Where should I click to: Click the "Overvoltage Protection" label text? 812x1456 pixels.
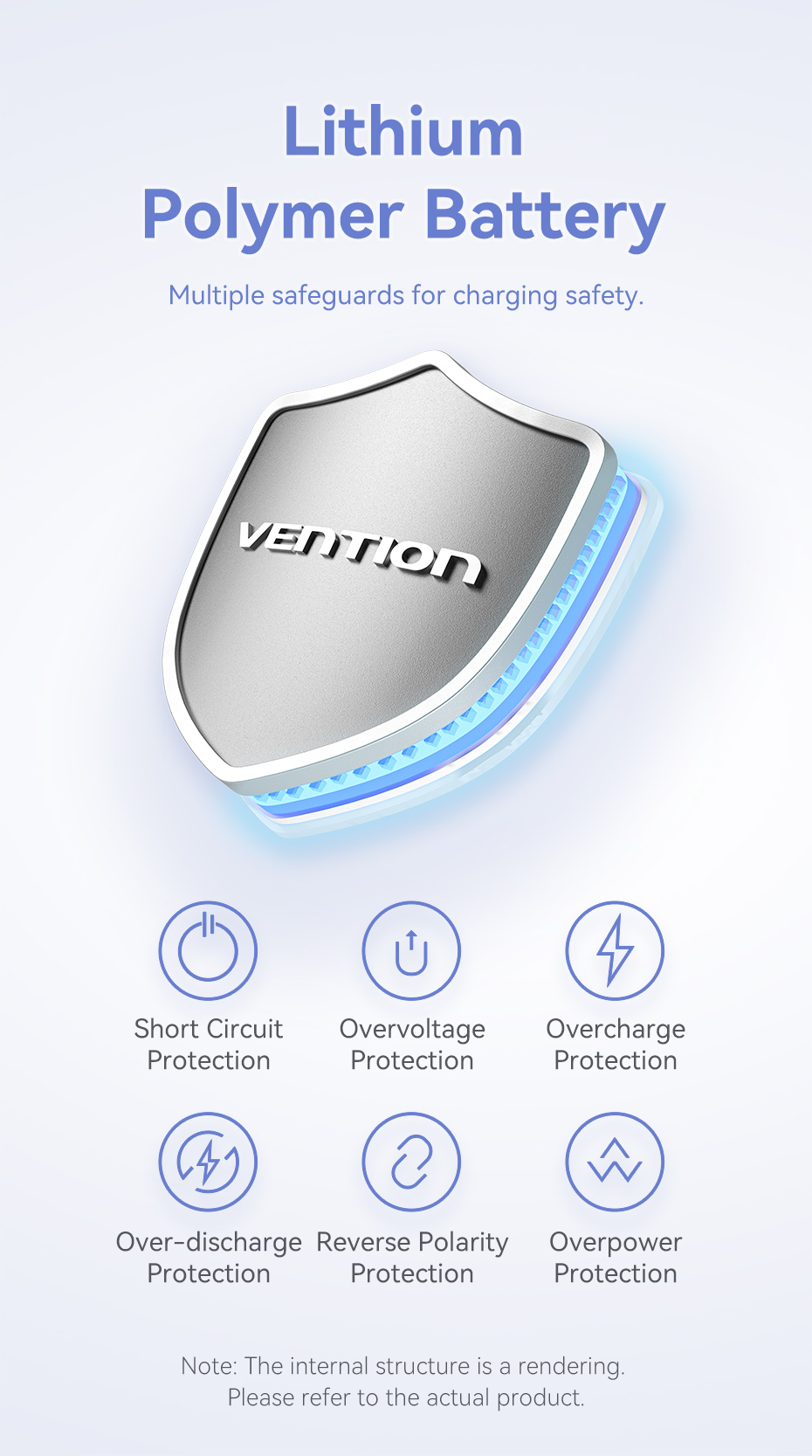click(x=412, y=1045)
